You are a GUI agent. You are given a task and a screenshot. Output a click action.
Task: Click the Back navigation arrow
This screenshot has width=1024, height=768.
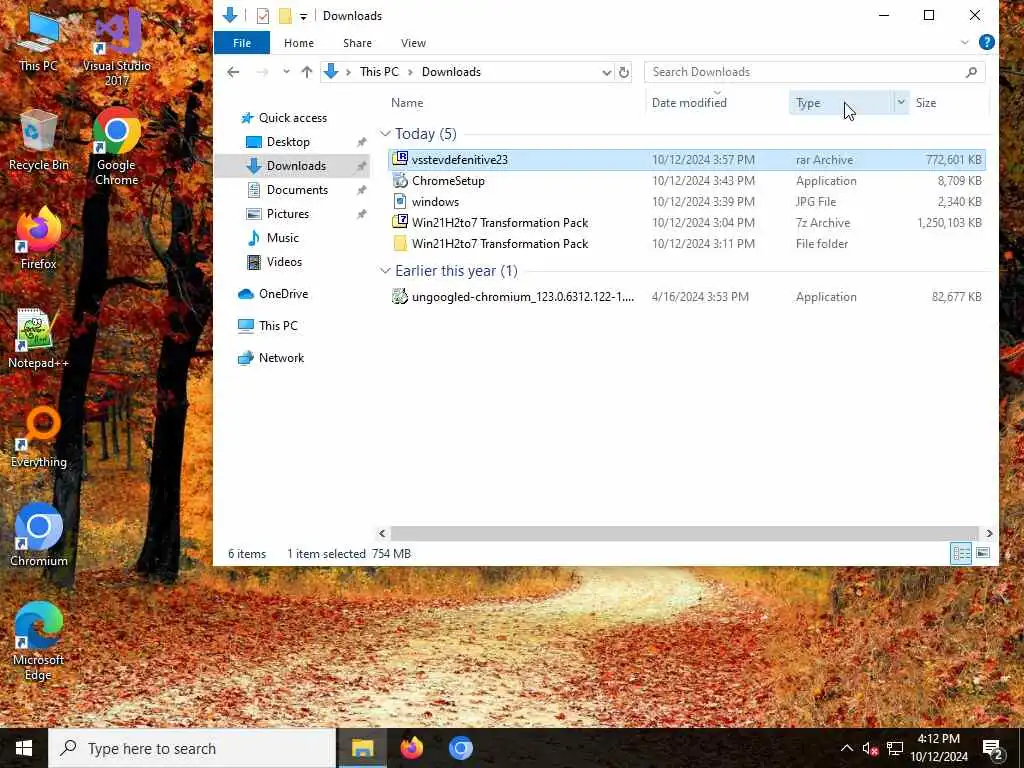[x=233, y=72]
